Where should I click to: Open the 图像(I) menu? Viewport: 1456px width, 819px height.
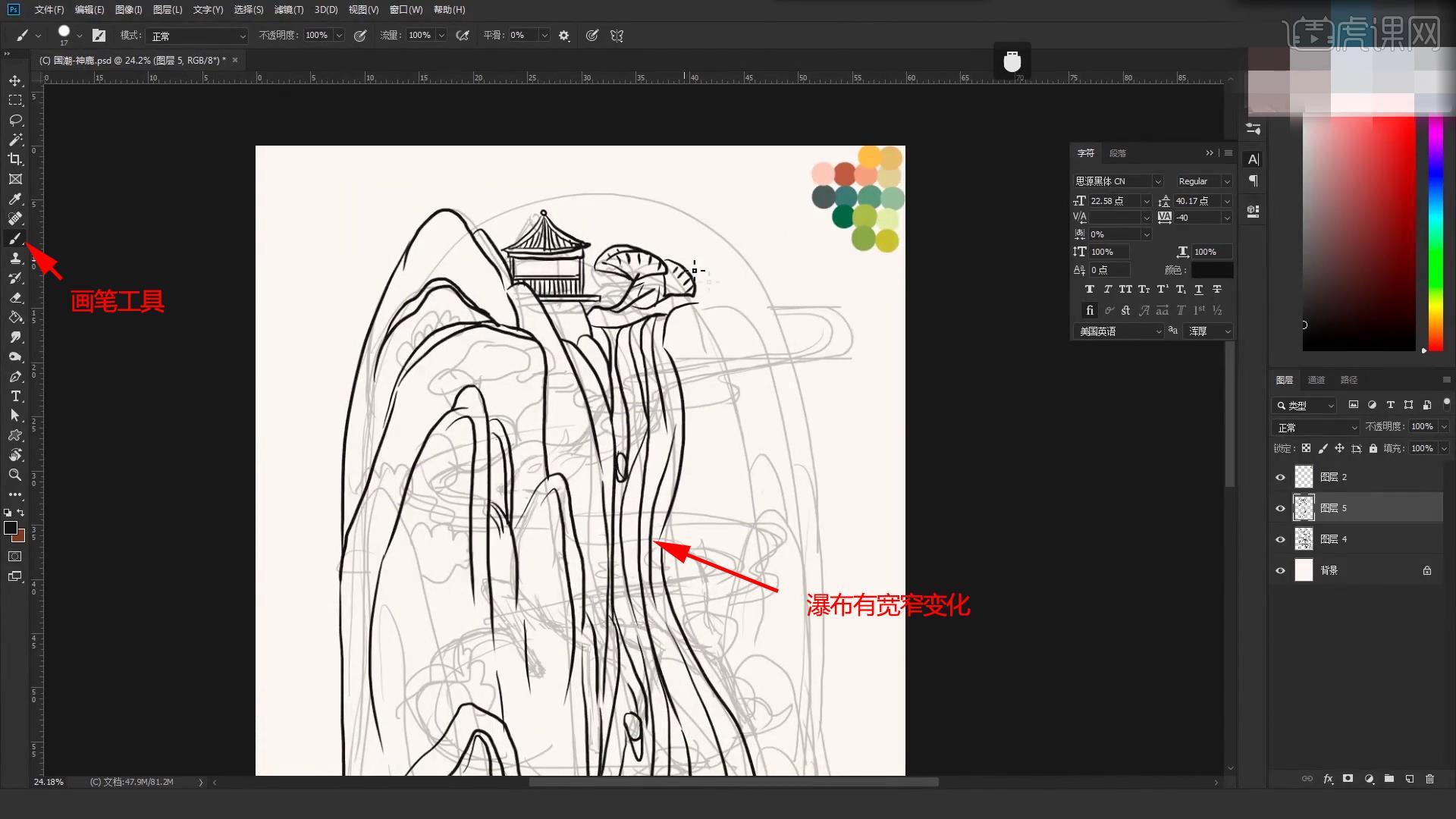[x=128, y=10]
